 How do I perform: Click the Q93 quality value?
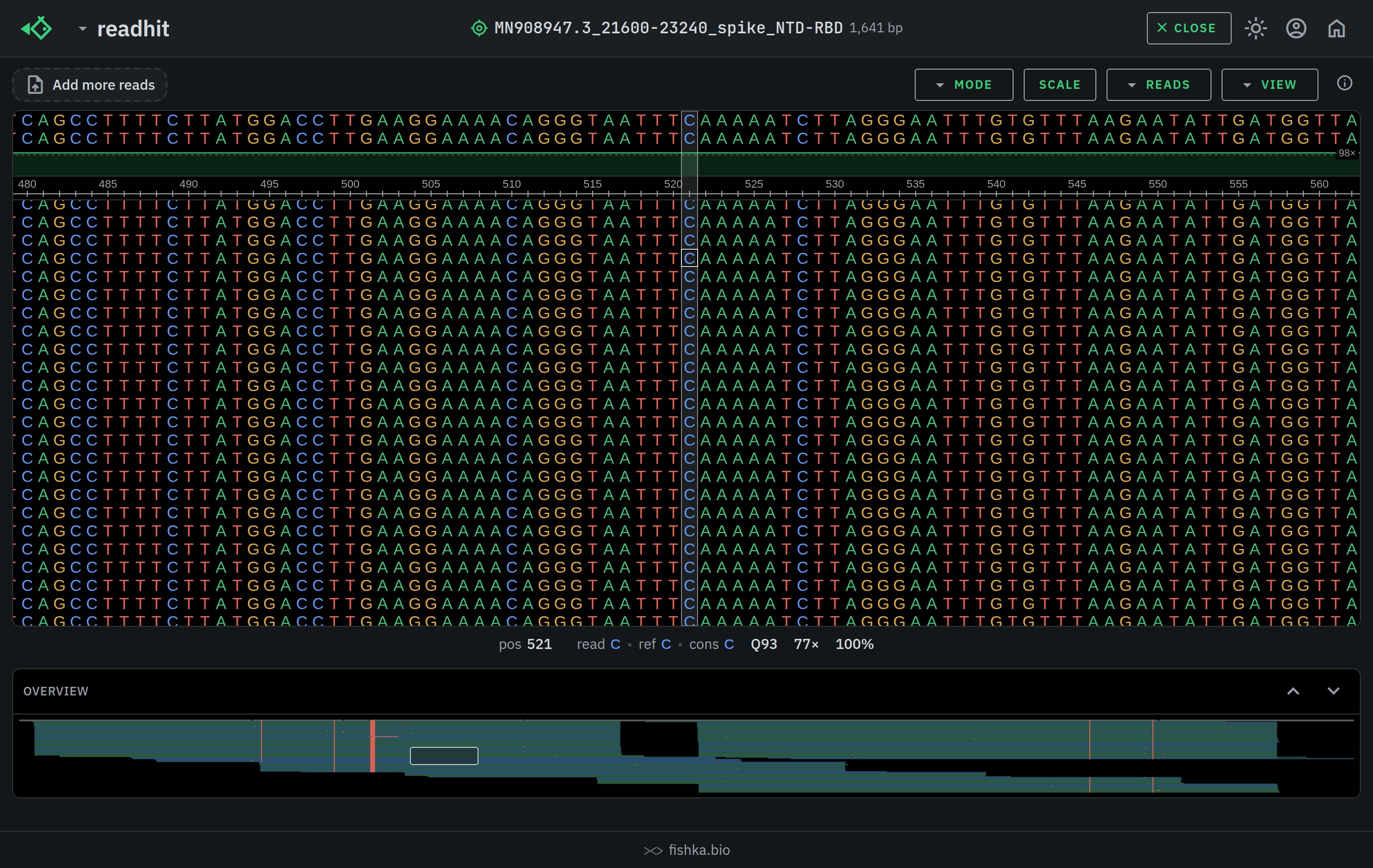tap(763, 644)
